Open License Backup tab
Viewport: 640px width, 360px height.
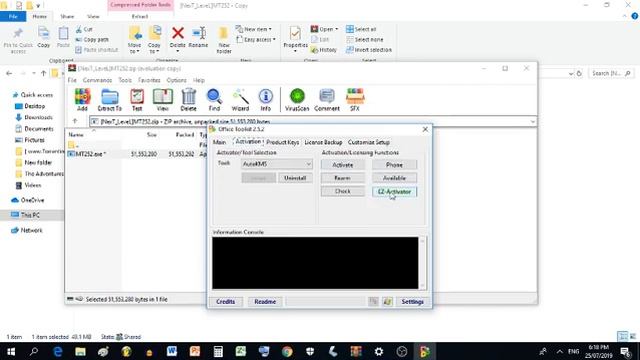click(323, 142)
